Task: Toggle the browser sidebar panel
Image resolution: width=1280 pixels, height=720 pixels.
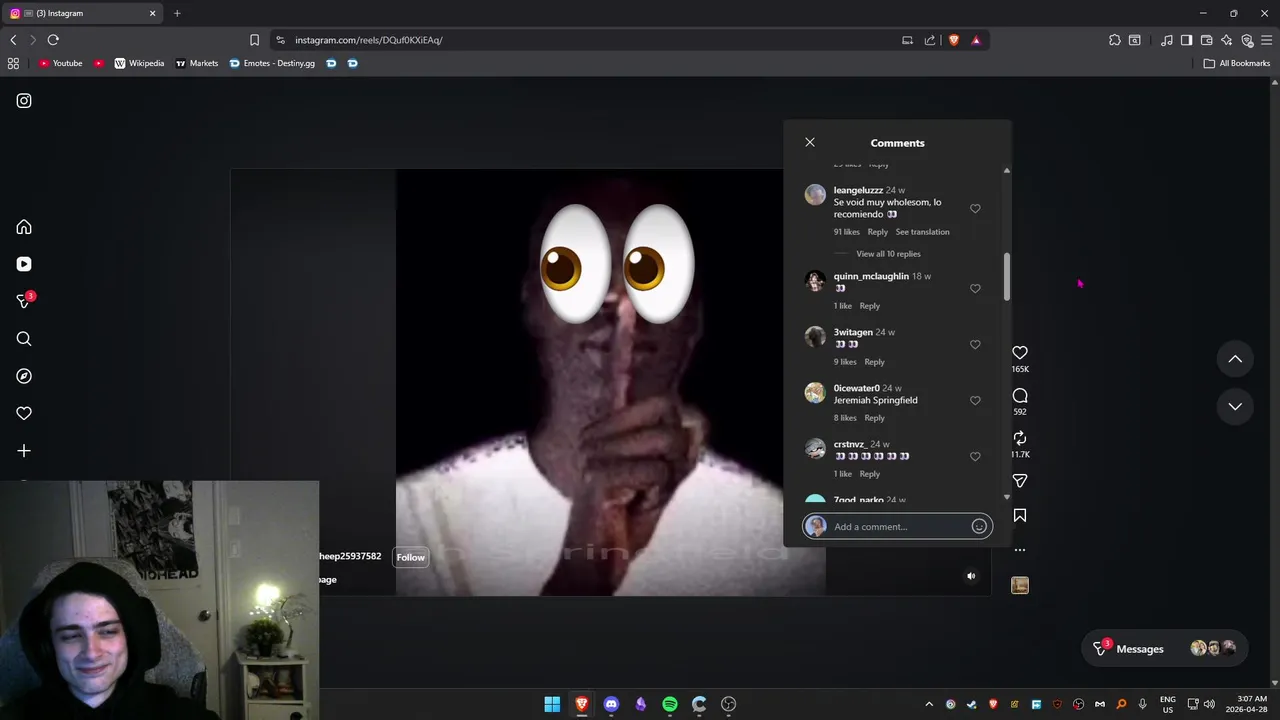Action: point(1186,40)
